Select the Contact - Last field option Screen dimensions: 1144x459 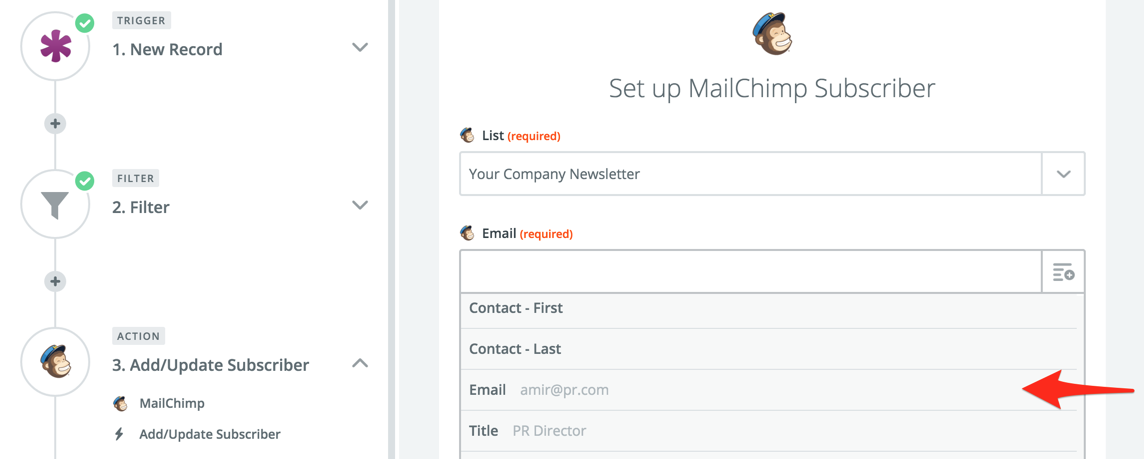click(515, 349)
